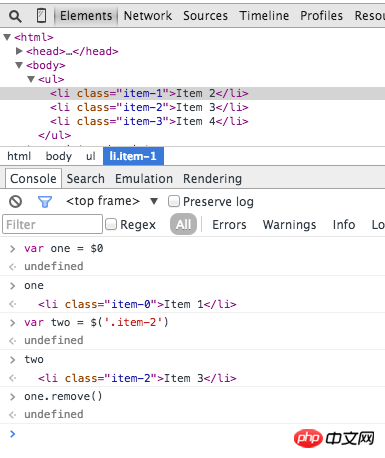Enable the Regex checkbox

tap(111, 224)
